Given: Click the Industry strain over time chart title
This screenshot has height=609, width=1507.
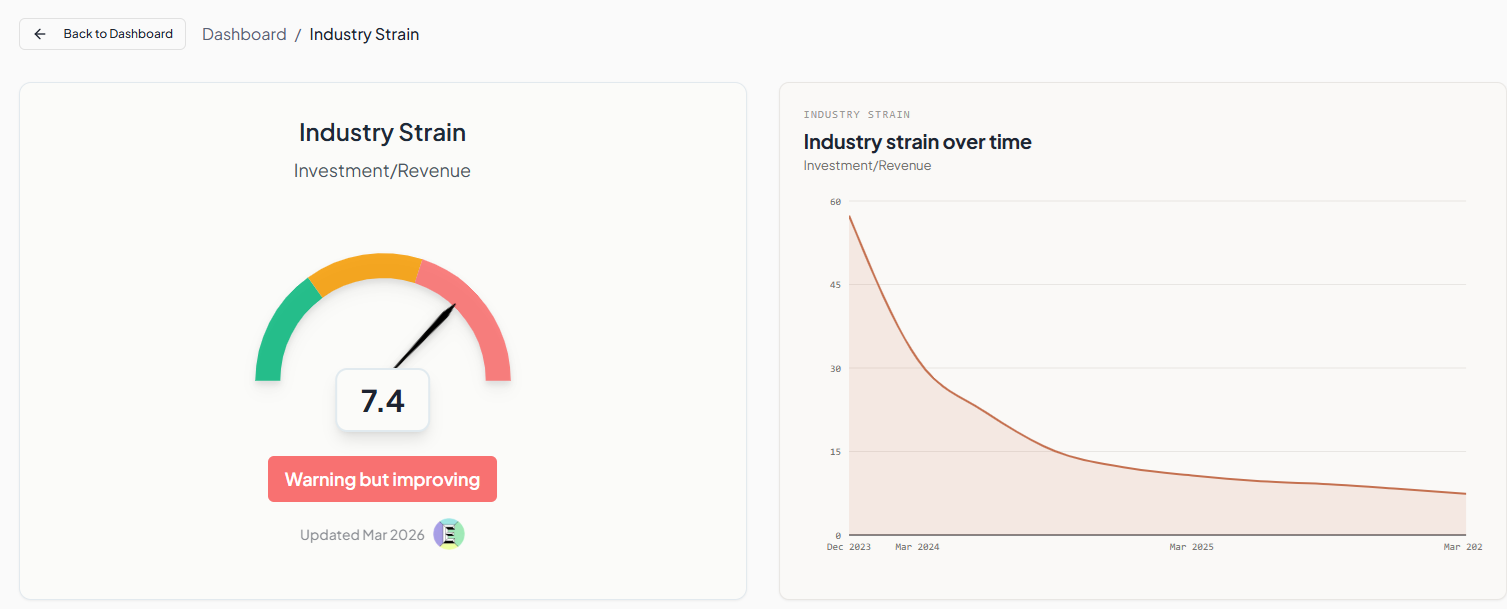Looking at the screenshot, I should [917, 142].
